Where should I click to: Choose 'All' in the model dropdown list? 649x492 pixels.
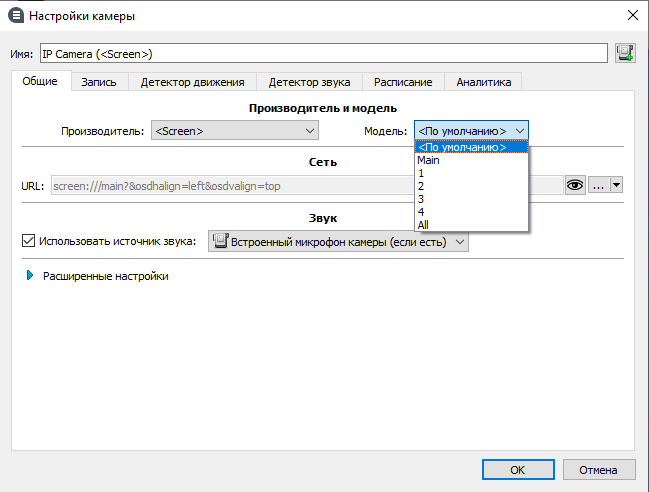click(x=424, y=225)
